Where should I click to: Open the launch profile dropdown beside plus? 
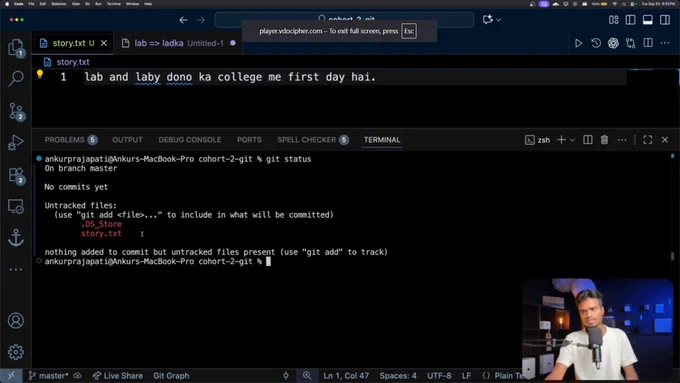572,140
